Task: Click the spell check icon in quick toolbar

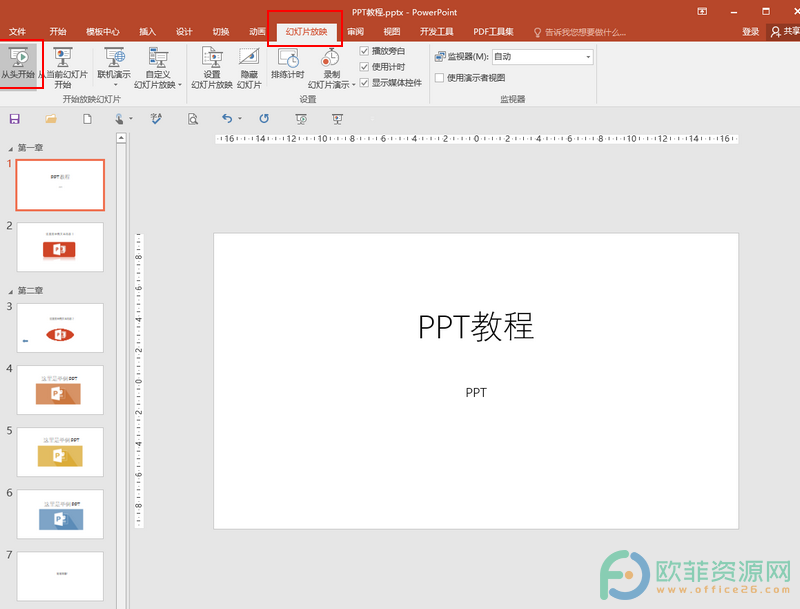Action: point(156,119)
